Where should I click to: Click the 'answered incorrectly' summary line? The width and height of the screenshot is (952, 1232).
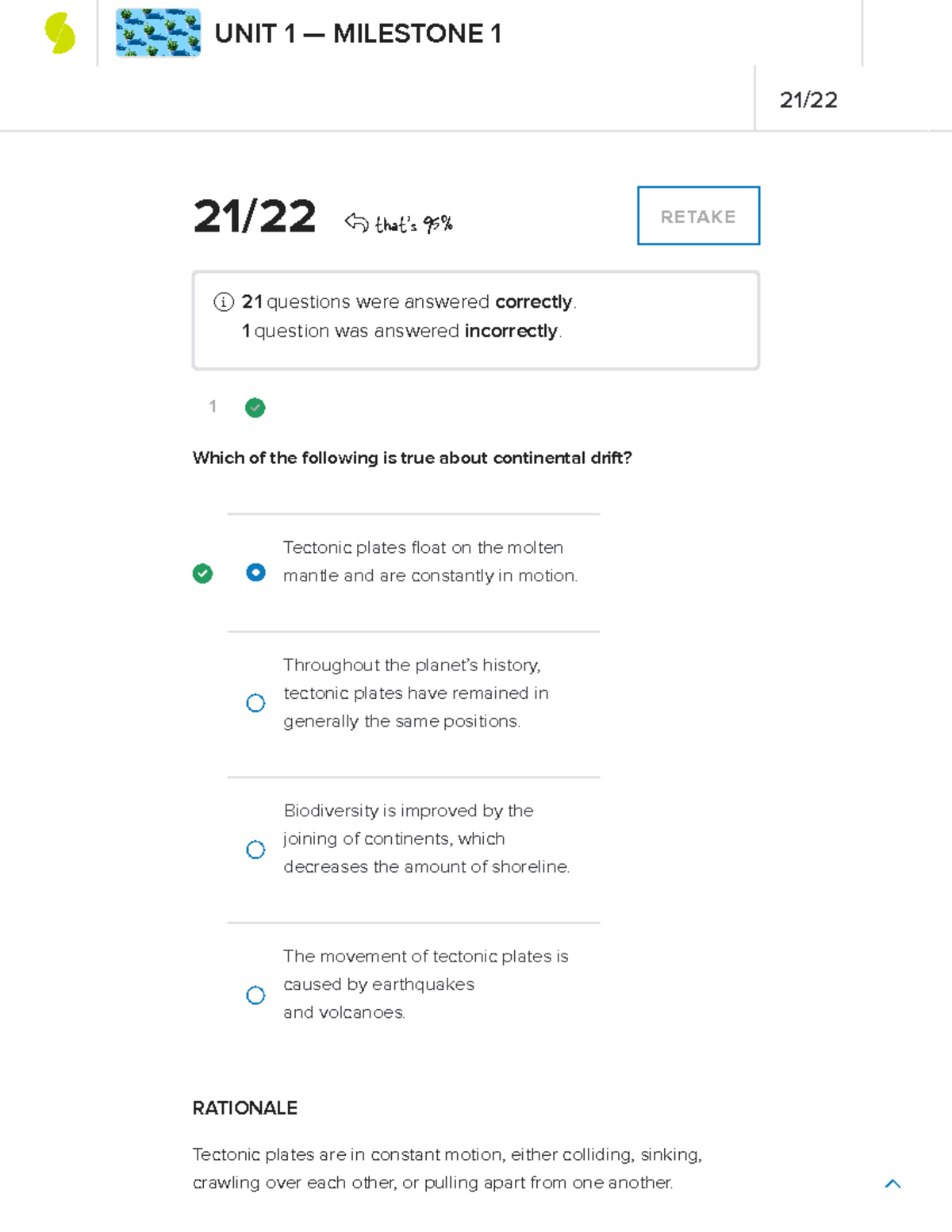point(401,331)
